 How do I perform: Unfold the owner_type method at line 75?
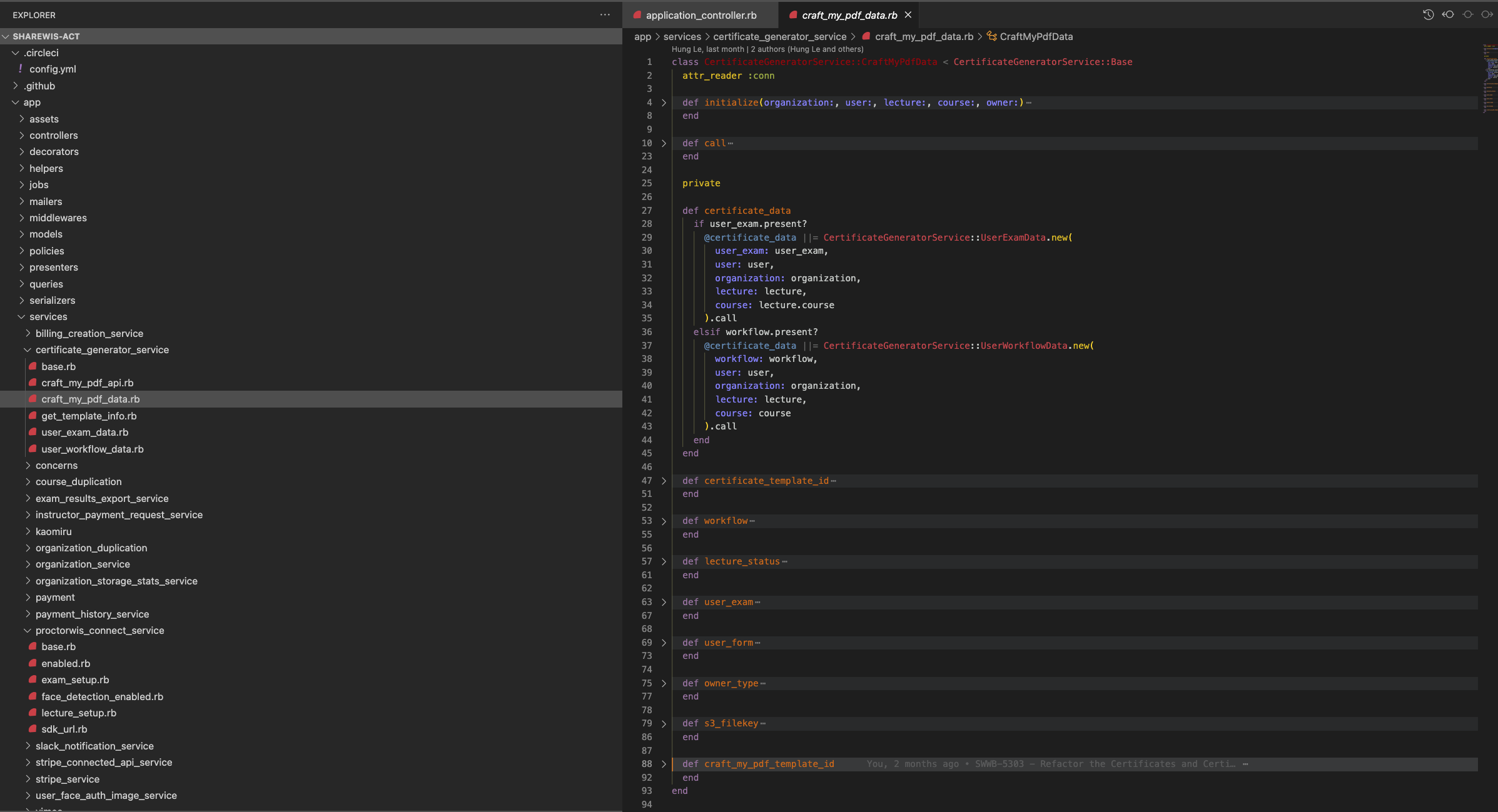tap(664, 683)
